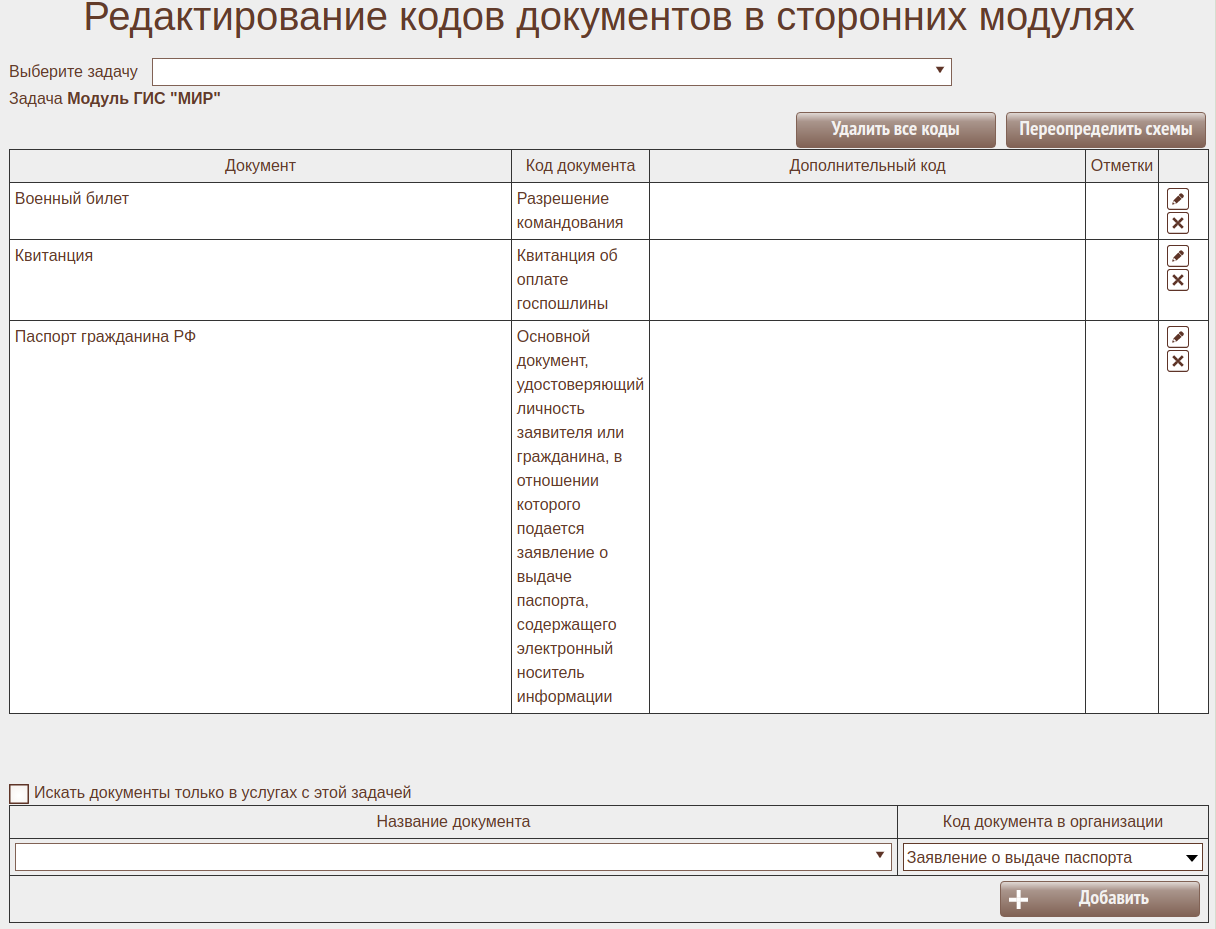Click the Документ column header
Image resolution: width=1216 pixels, height=929 pixels.
pyautogui.click(x=260, y=166)
